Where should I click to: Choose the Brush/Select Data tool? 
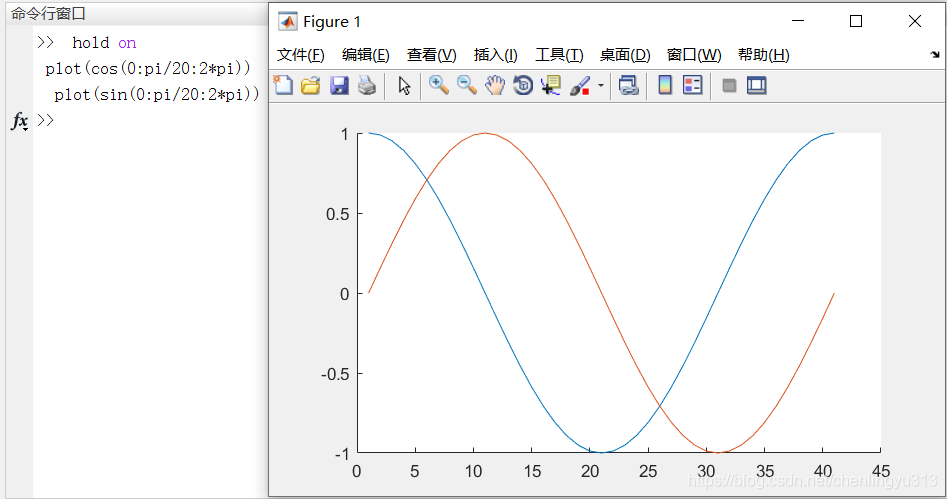point(580,85)
